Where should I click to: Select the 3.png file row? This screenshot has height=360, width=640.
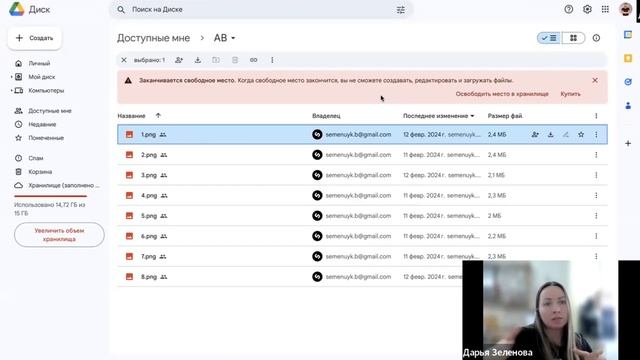(362, 175)
